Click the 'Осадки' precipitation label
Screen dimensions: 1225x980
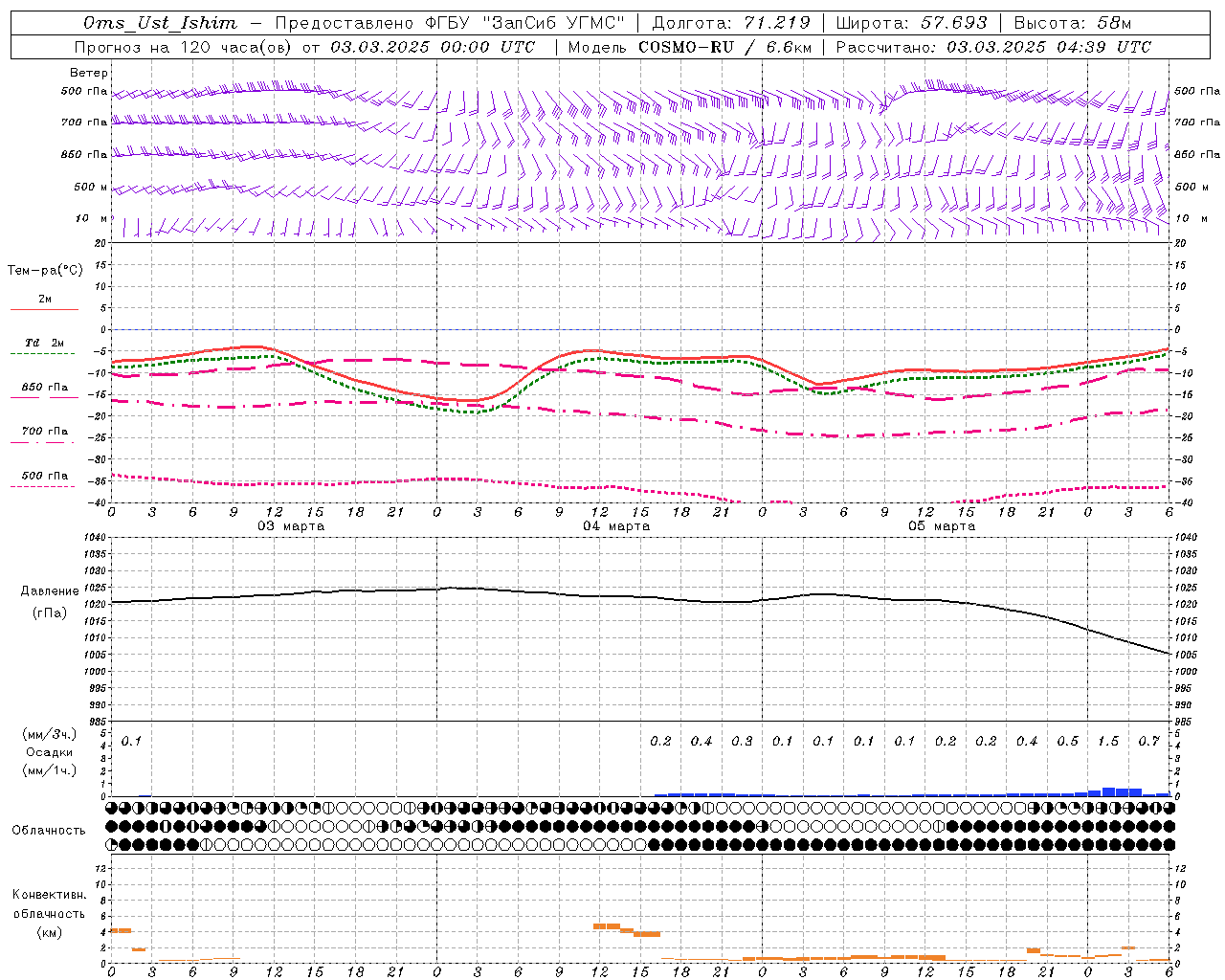pos(49,752)
